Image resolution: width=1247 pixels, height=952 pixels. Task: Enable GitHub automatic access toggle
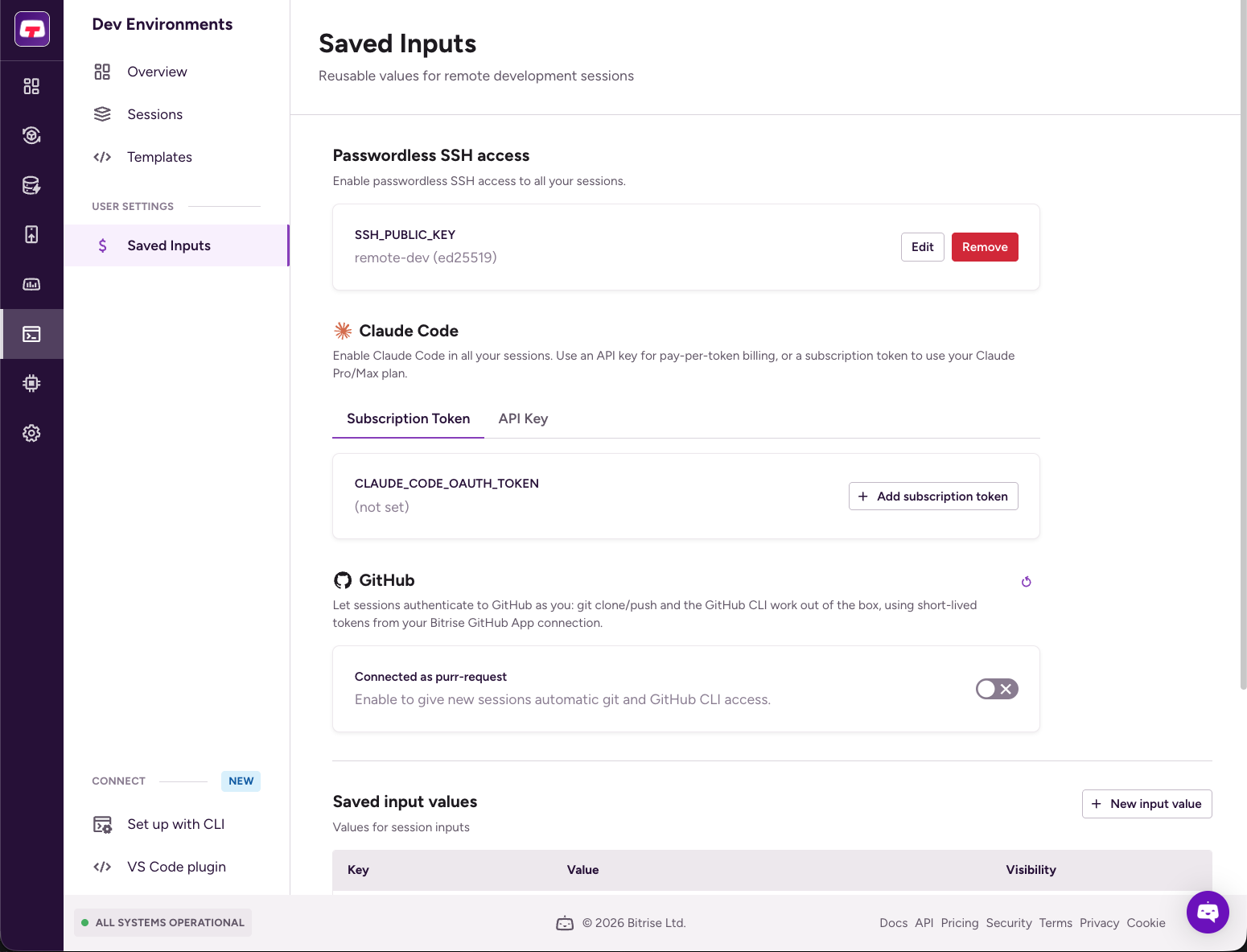[997, 689]
